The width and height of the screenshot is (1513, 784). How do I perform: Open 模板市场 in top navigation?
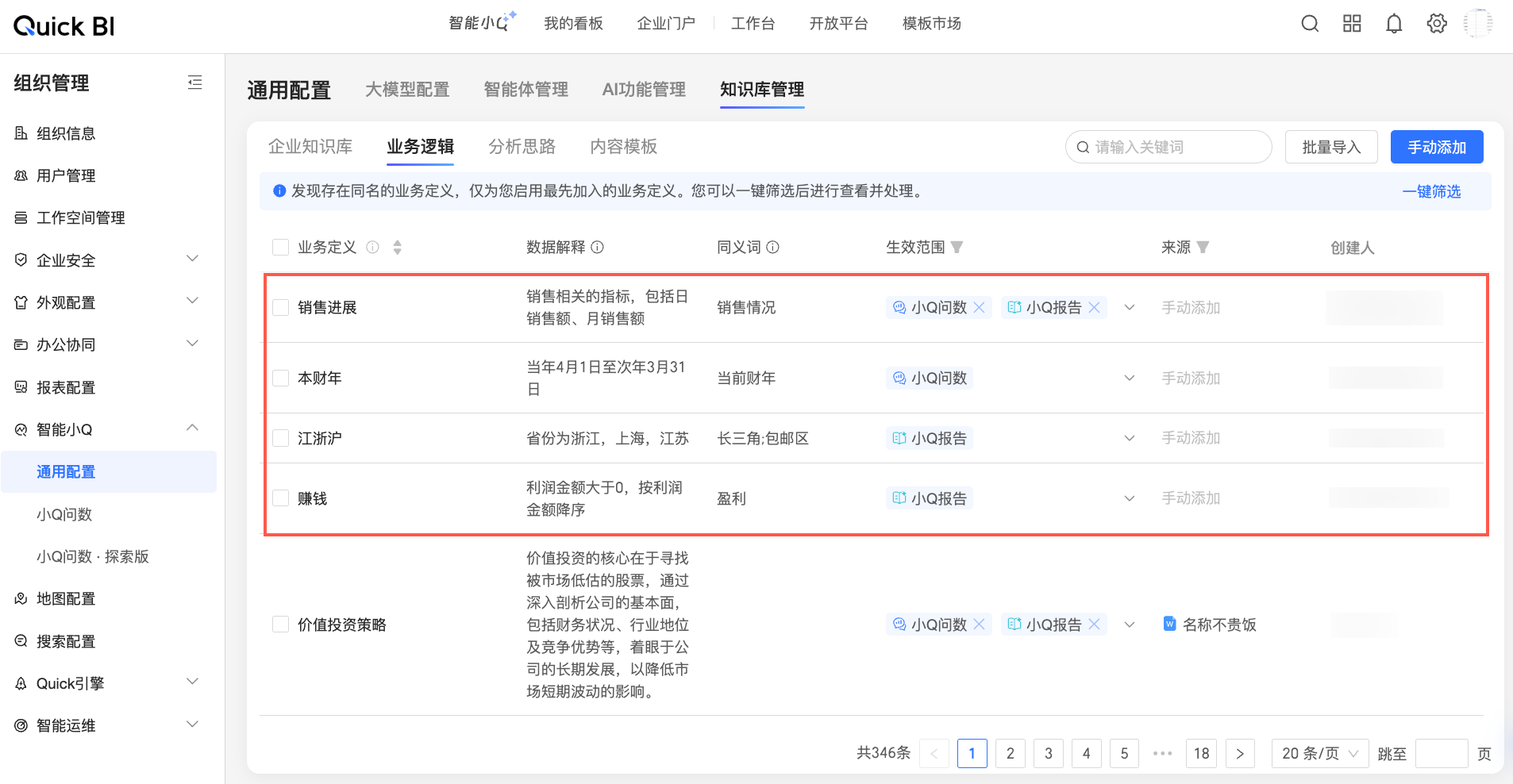click(x=932, y=24)
